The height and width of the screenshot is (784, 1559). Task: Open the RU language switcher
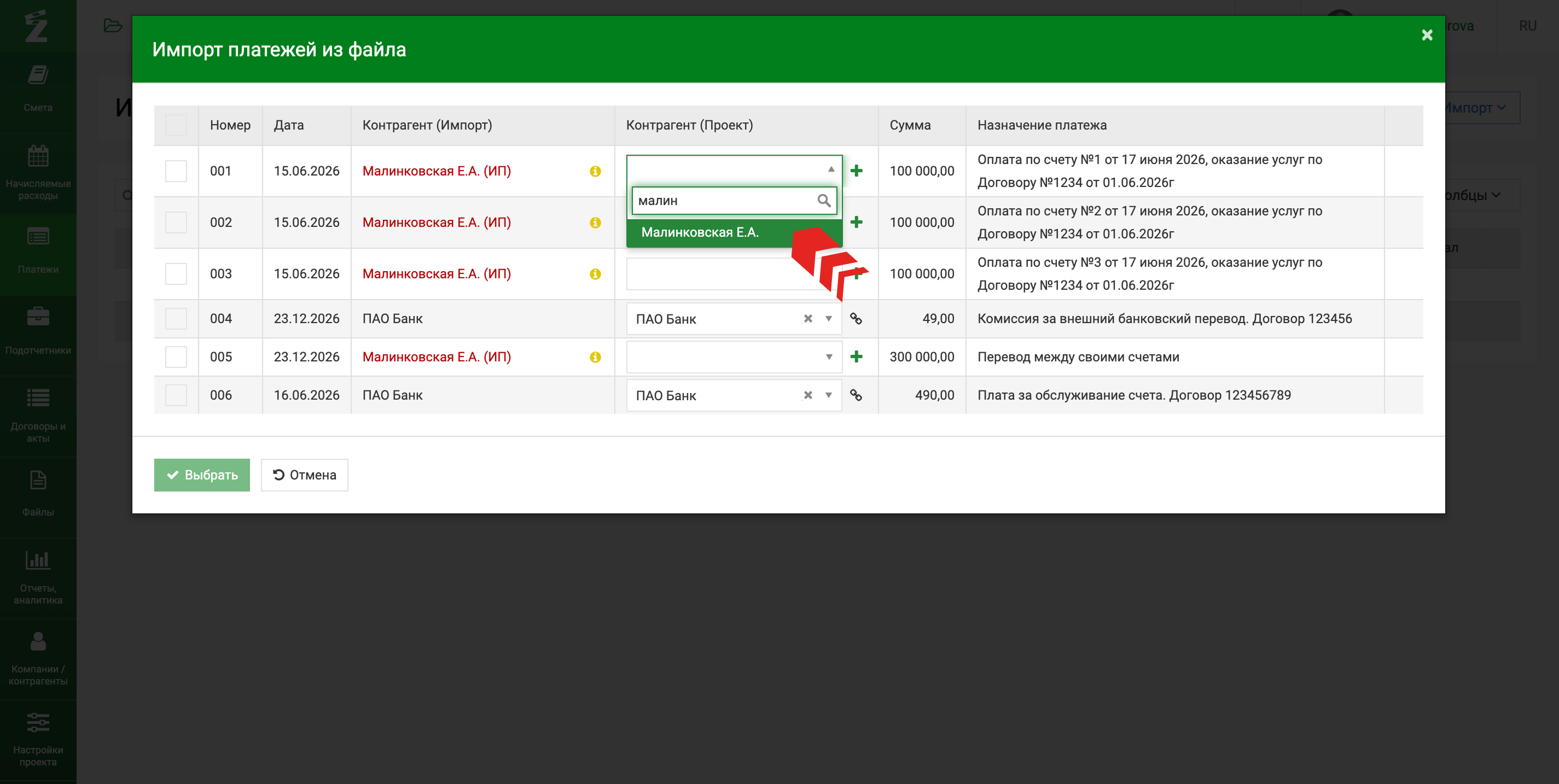click(1527, 26)
